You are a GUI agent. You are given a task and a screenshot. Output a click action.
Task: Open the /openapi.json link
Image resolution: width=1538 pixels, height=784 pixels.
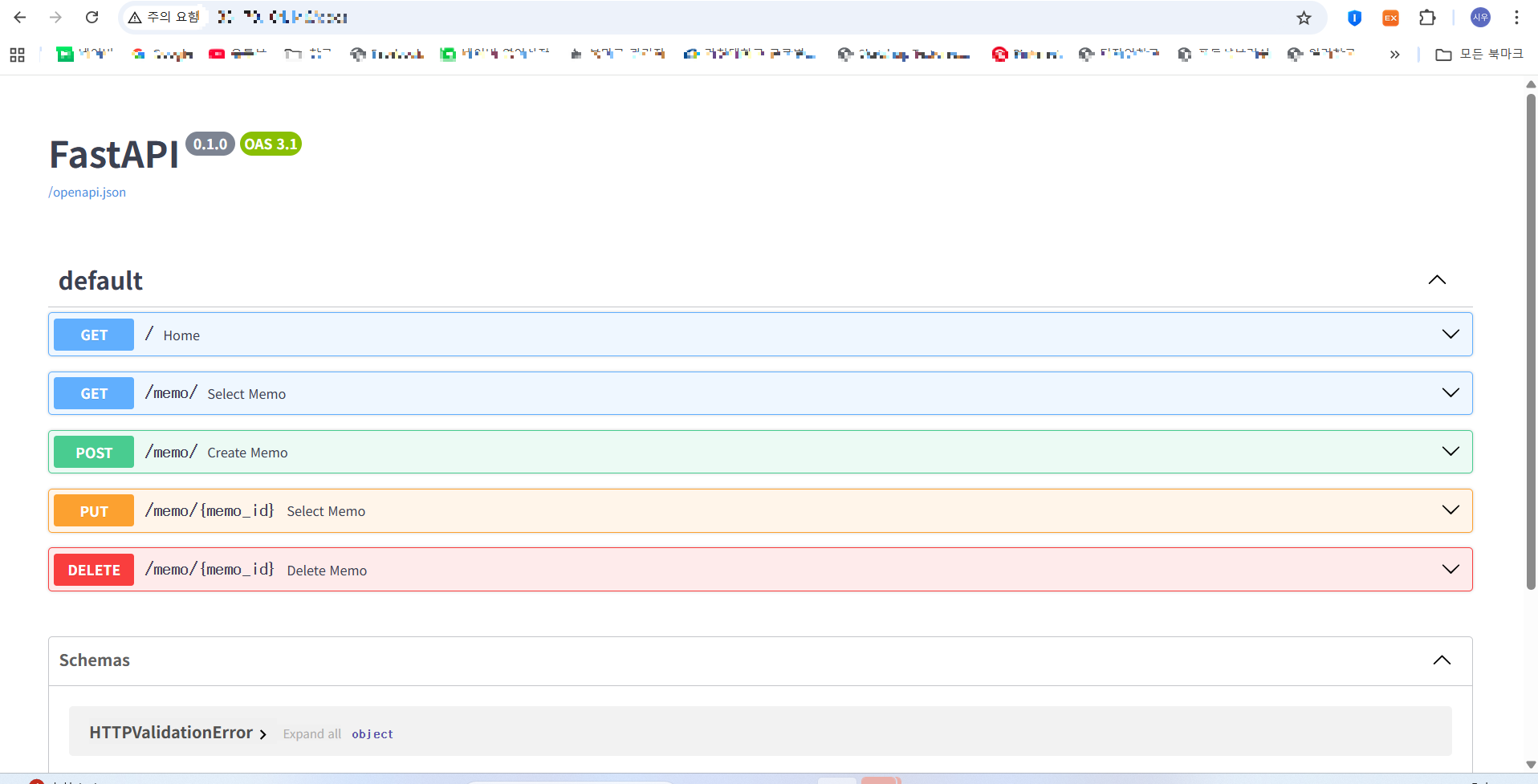click(87, 193)
